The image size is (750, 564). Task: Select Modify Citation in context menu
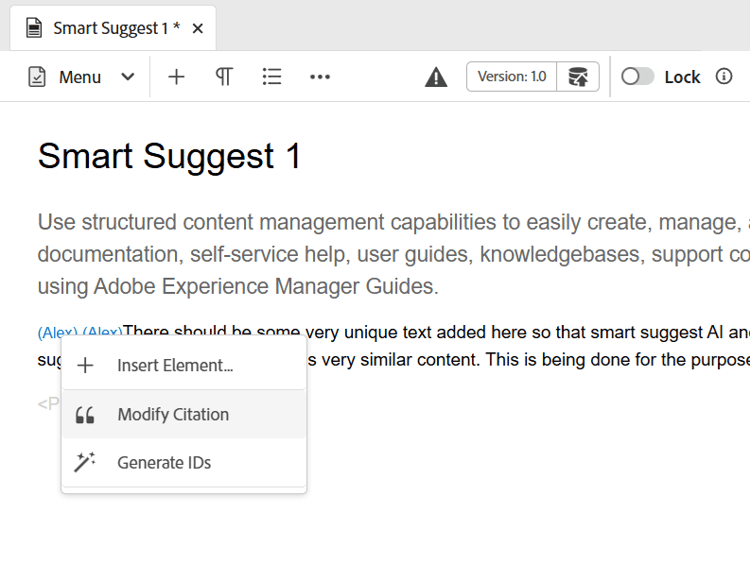pos(173,414)
